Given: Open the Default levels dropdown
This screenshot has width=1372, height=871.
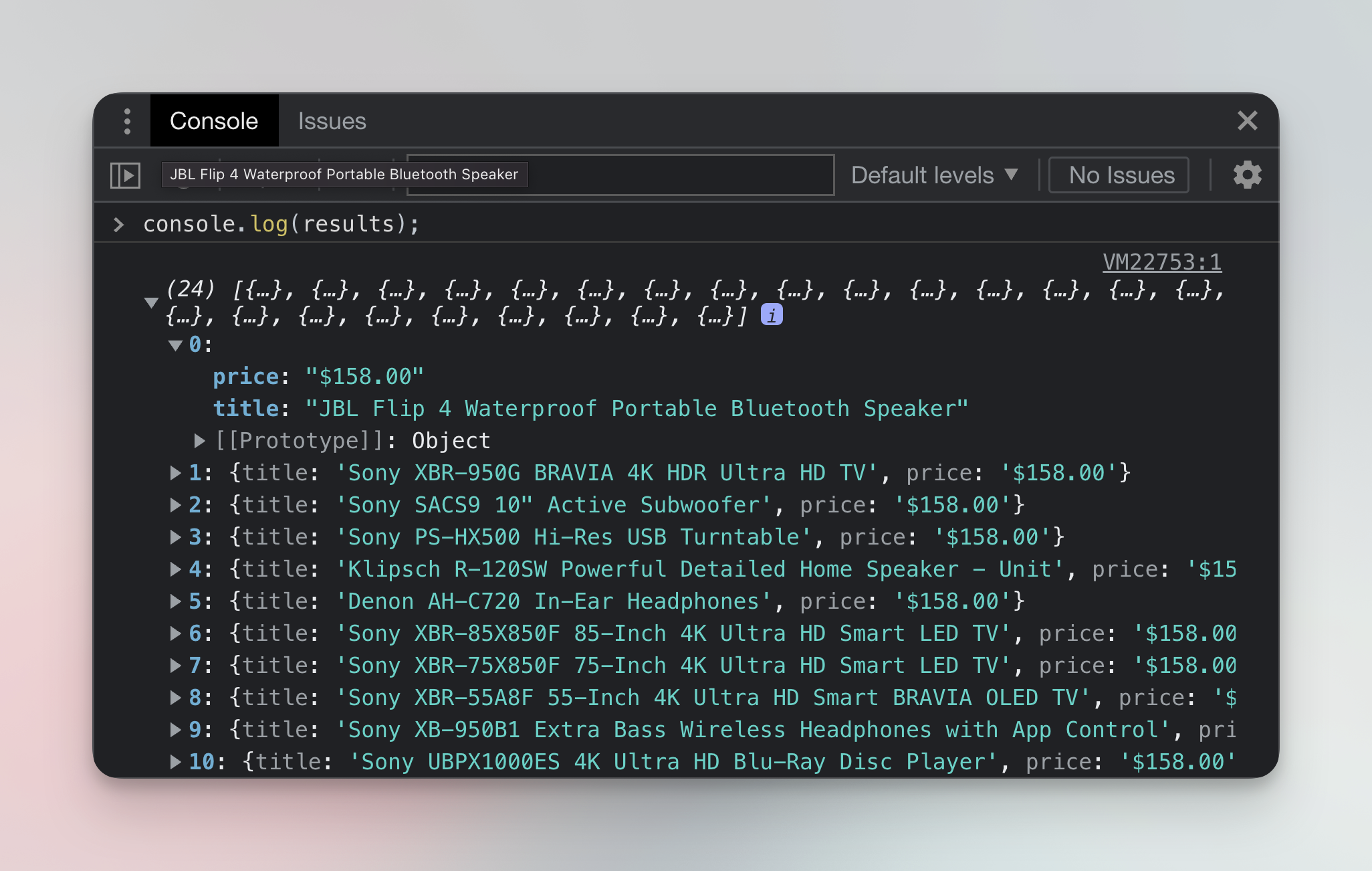Looking at the screenshot, I should [933, 175].
